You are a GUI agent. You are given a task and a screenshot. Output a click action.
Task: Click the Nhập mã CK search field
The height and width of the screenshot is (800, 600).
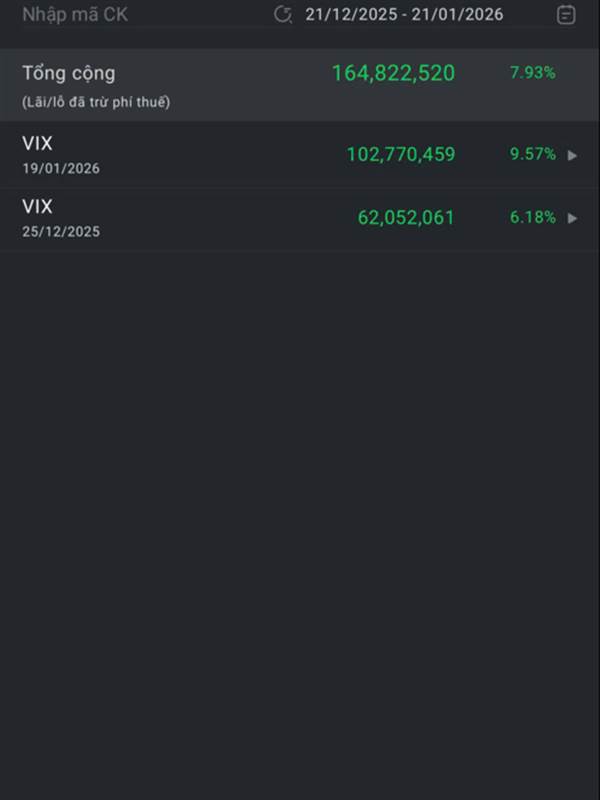pyautogui.click(x=75, y=15)
